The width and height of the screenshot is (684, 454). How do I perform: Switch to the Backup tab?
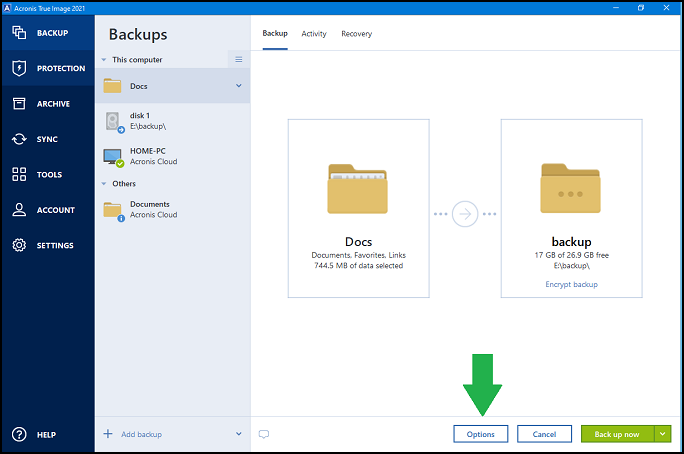(275, 33)
